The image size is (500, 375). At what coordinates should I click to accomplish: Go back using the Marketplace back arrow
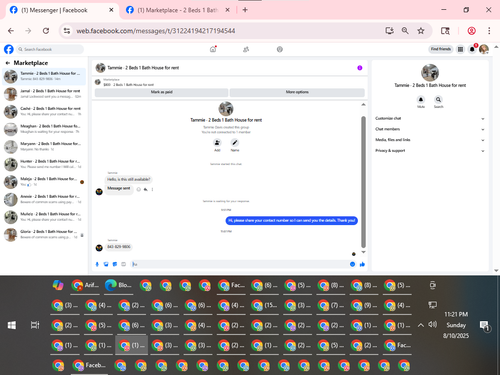[x=8, y=63]
